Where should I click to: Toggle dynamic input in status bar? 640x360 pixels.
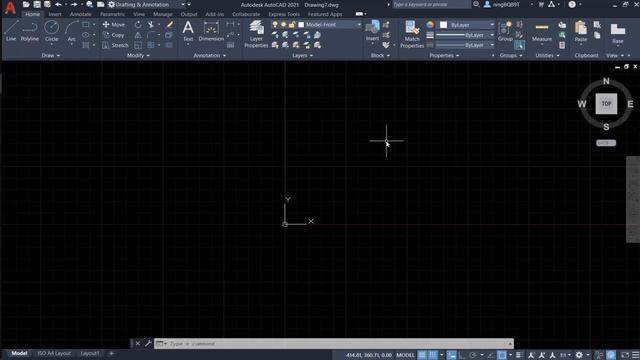[451, 355]
